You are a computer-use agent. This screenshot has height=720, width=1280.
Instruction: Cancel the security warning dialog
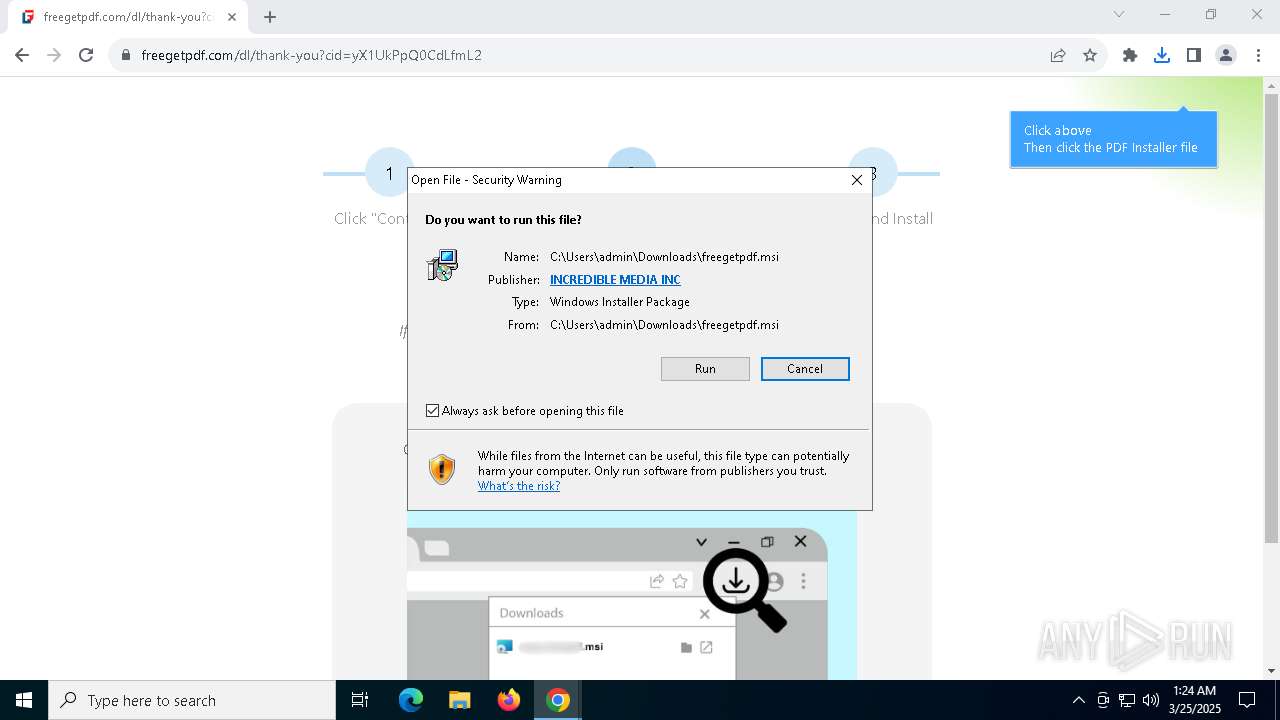[x=805, y=369]
